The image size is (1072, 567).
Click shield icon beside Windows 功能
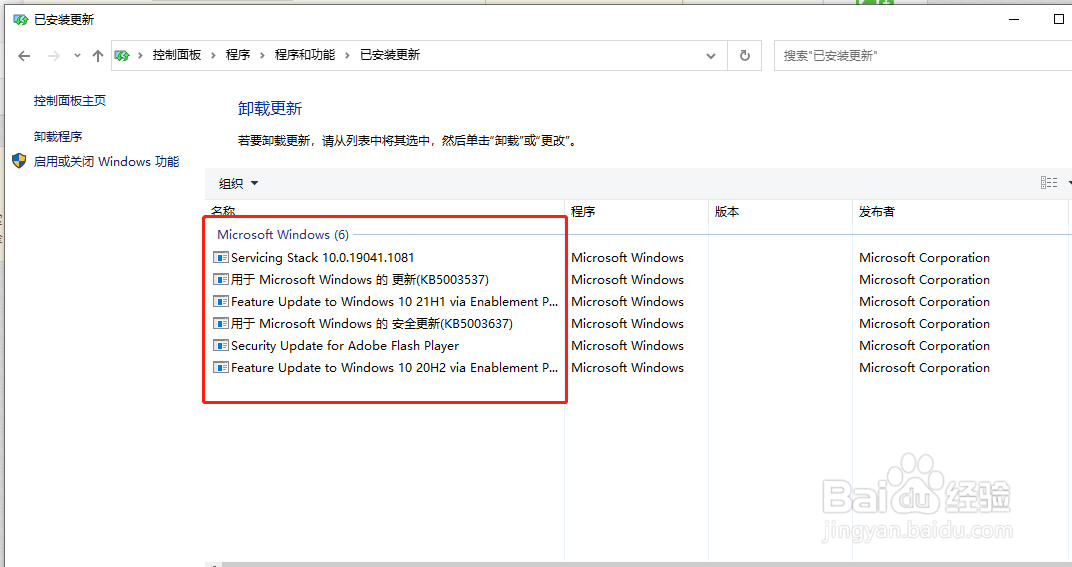click(19, 161)
